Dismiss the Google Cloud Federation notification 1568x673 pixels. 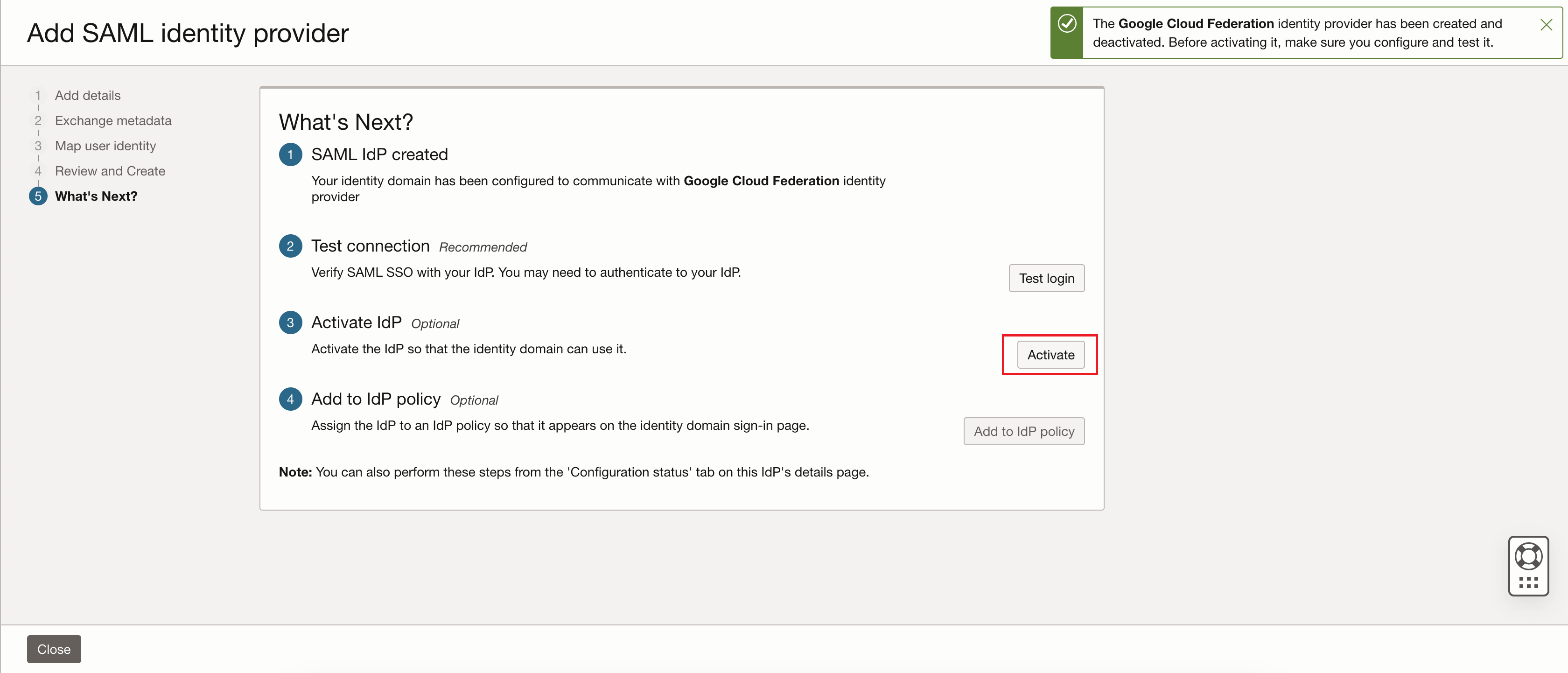(x=1546, y=24)
